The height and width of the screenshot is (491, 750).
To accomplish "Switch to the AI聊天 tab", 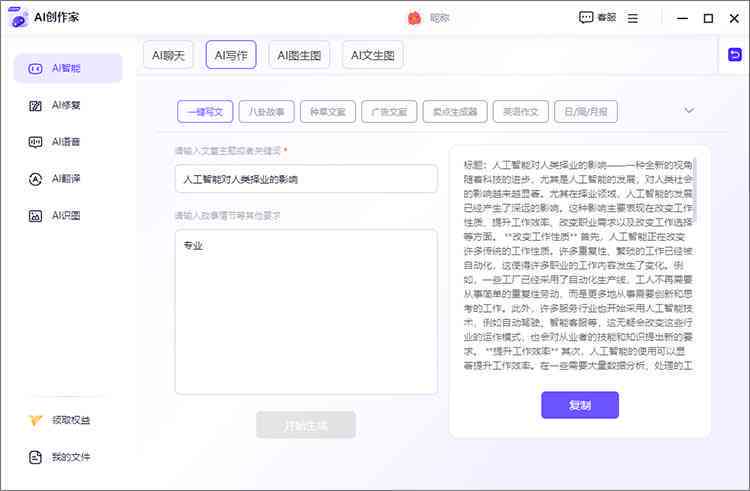I will click(168, 55).
